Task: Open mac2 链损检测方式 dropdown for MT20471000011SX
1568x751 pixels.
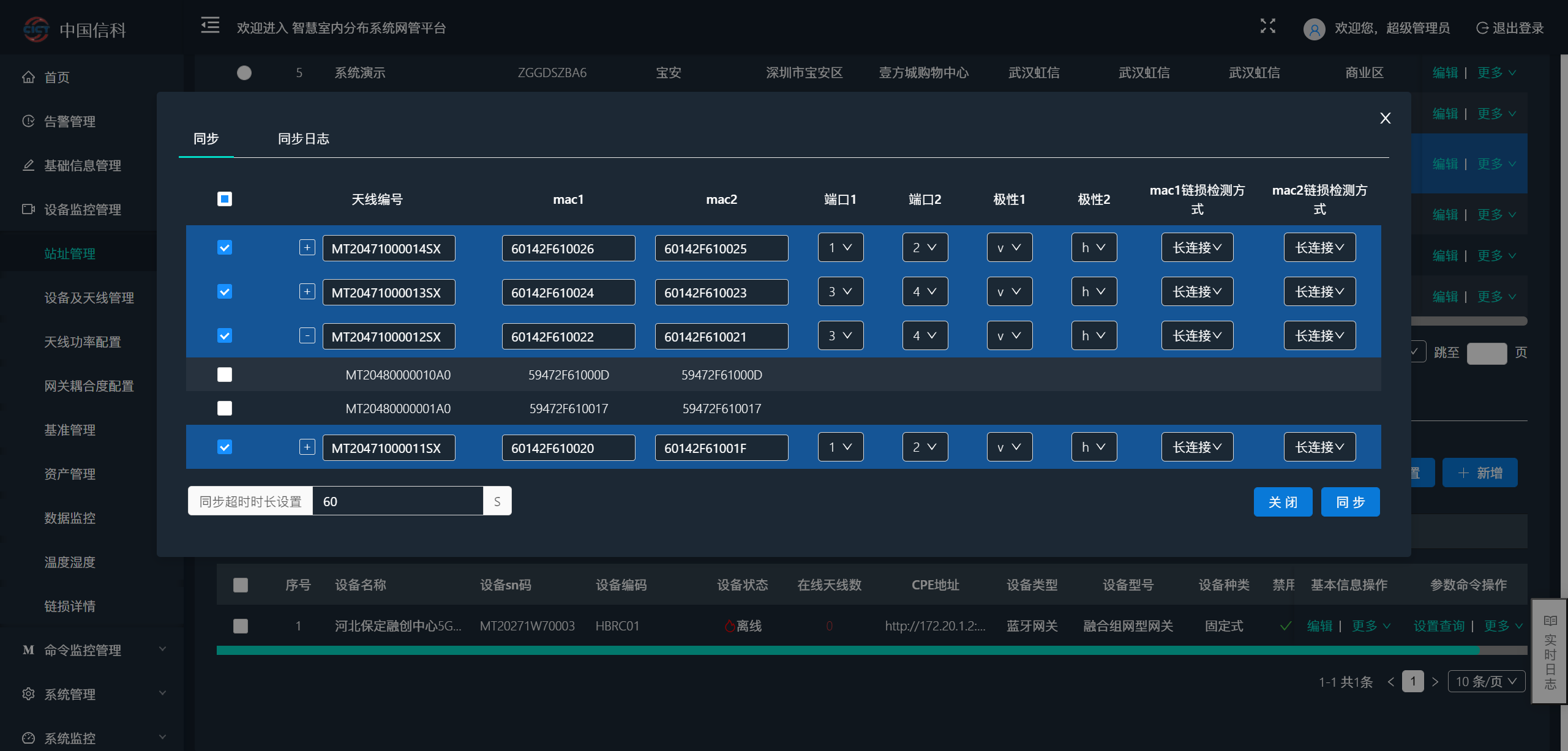Action: [x=1319, y=447]
